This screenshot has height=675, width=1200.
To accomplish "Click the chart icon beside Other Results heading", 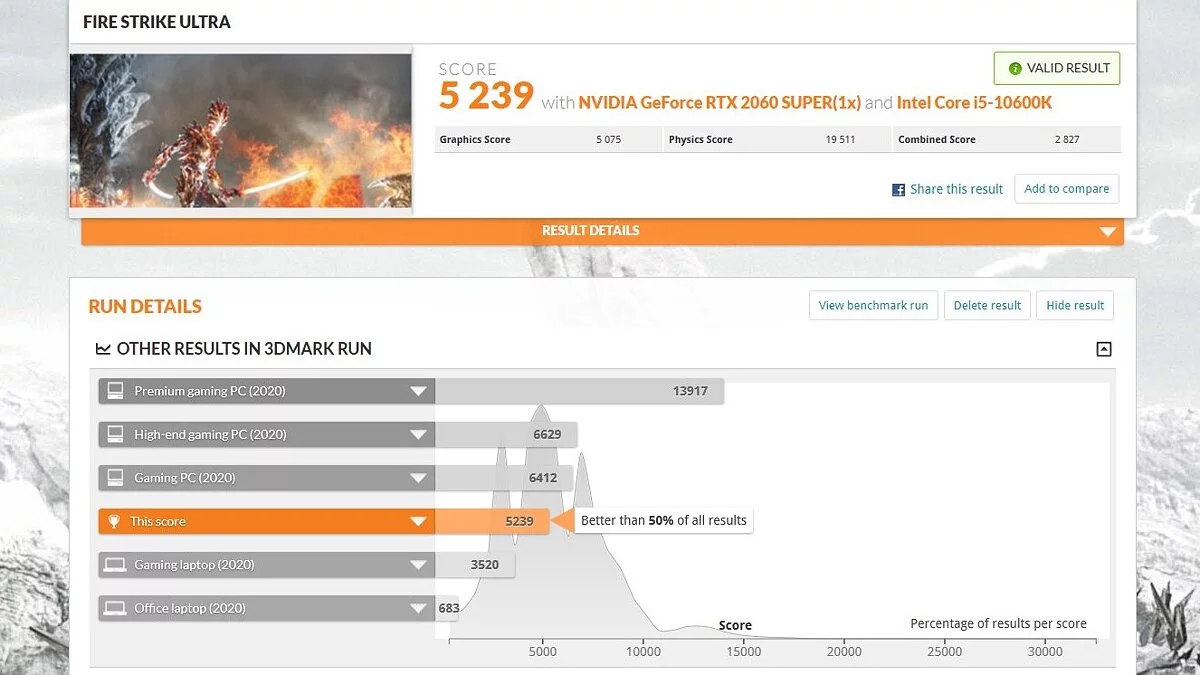I will (x=103, y=349).
